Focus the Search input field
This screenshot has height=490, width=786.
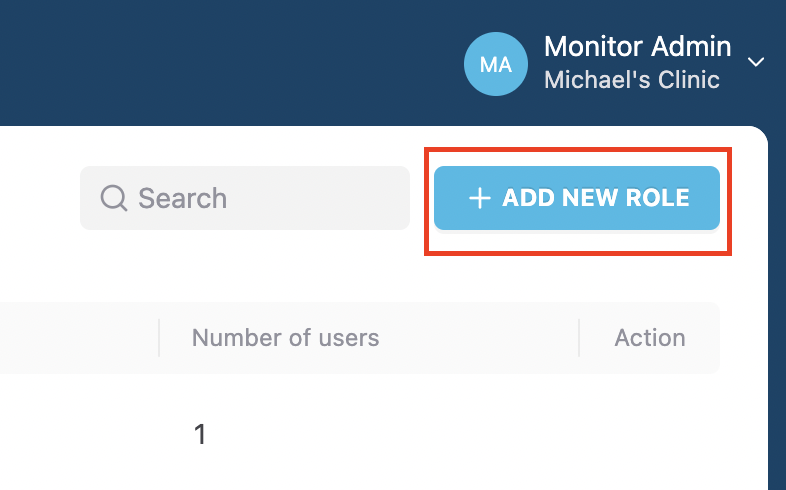pyautogui.click(x=245, y=198)
